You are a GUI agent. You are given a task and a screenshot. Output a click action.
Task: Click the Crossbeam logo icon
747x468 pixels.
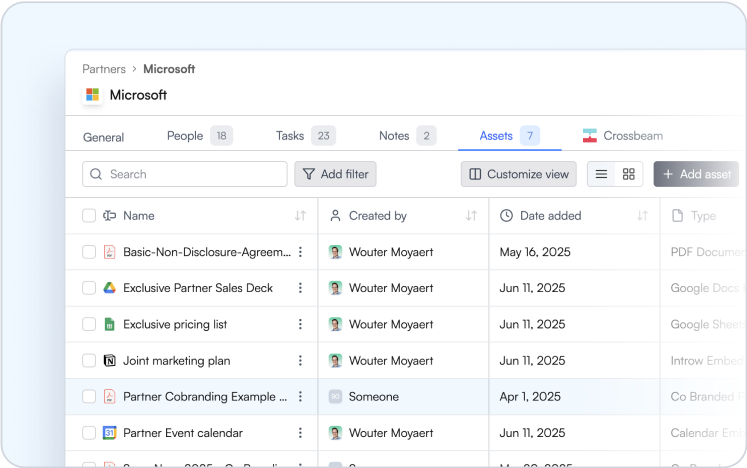tap(590, 136)
